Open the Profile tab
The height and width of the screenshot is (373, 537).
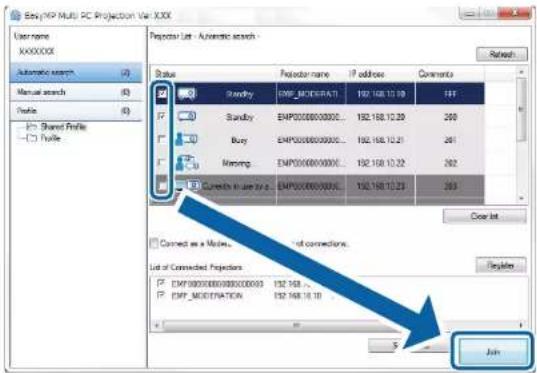click(76, 111)
